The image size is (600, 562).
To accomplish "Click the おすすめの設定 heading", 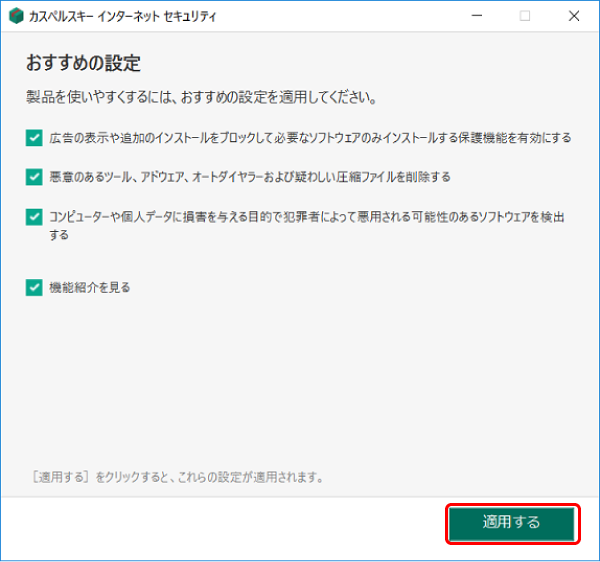I will click(83, 63).
